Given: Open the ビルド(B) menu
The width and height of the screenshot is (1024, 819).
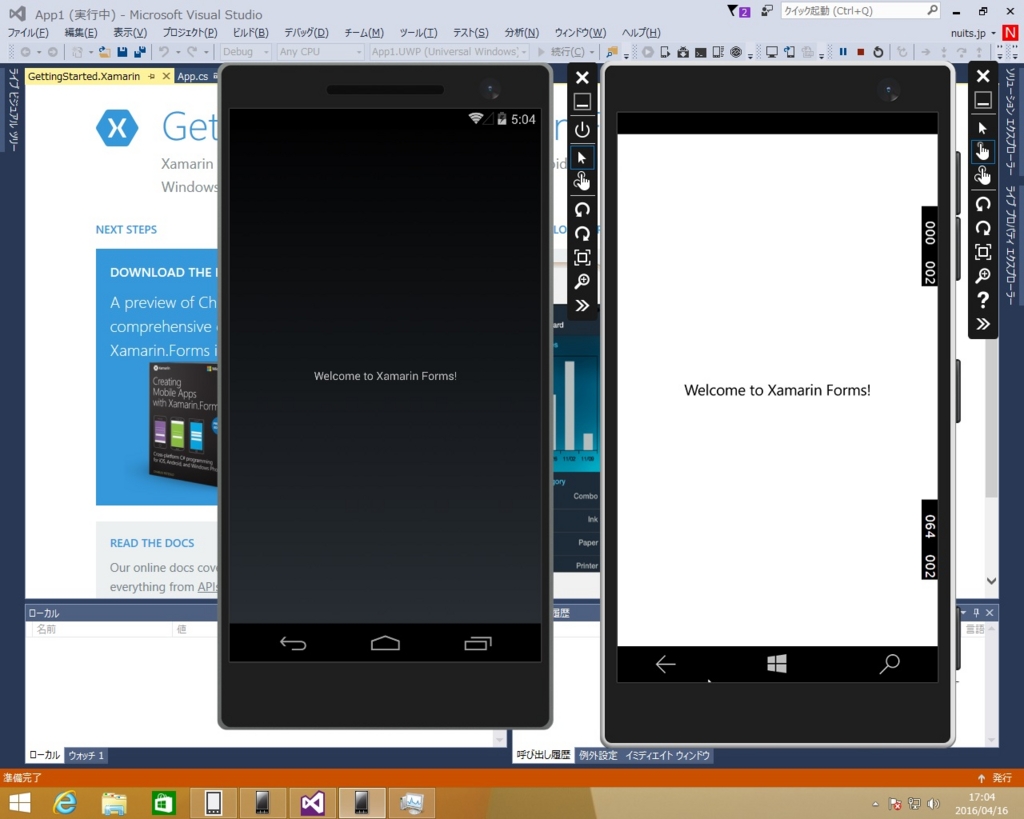Looking at the screenshot, I should pyautogui.click(x=251, y=33).
